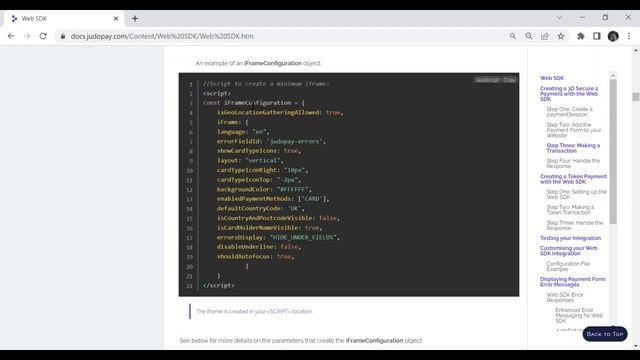Viewport: 640px width, 360px height.
Task: Open a new browser tab
Action: click(135, 18)
